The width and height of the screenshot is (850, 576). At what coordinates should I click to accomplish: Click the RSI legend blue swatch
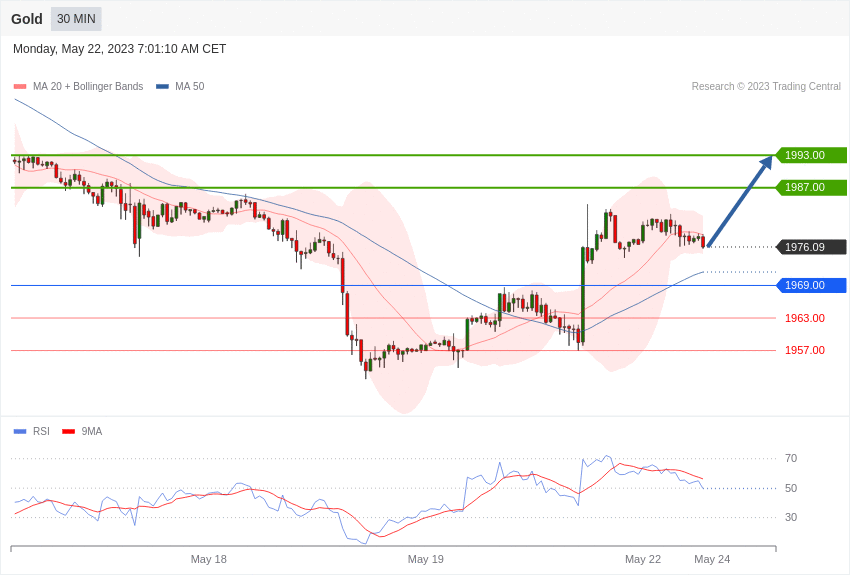(x=20, y=431)
